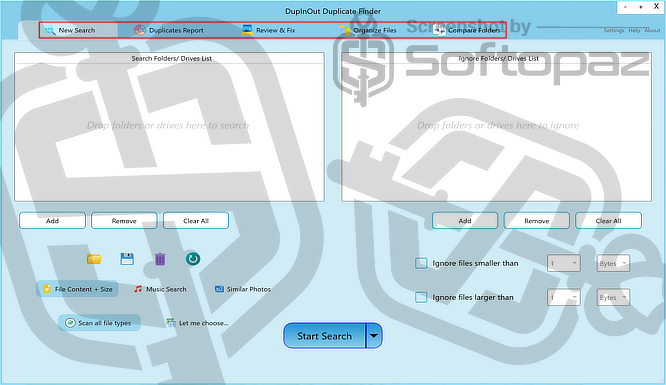This screenshot has width=666, height=385.
Task: Enable Ignore files larger than checkbox
Action: [x=421, y=297]
